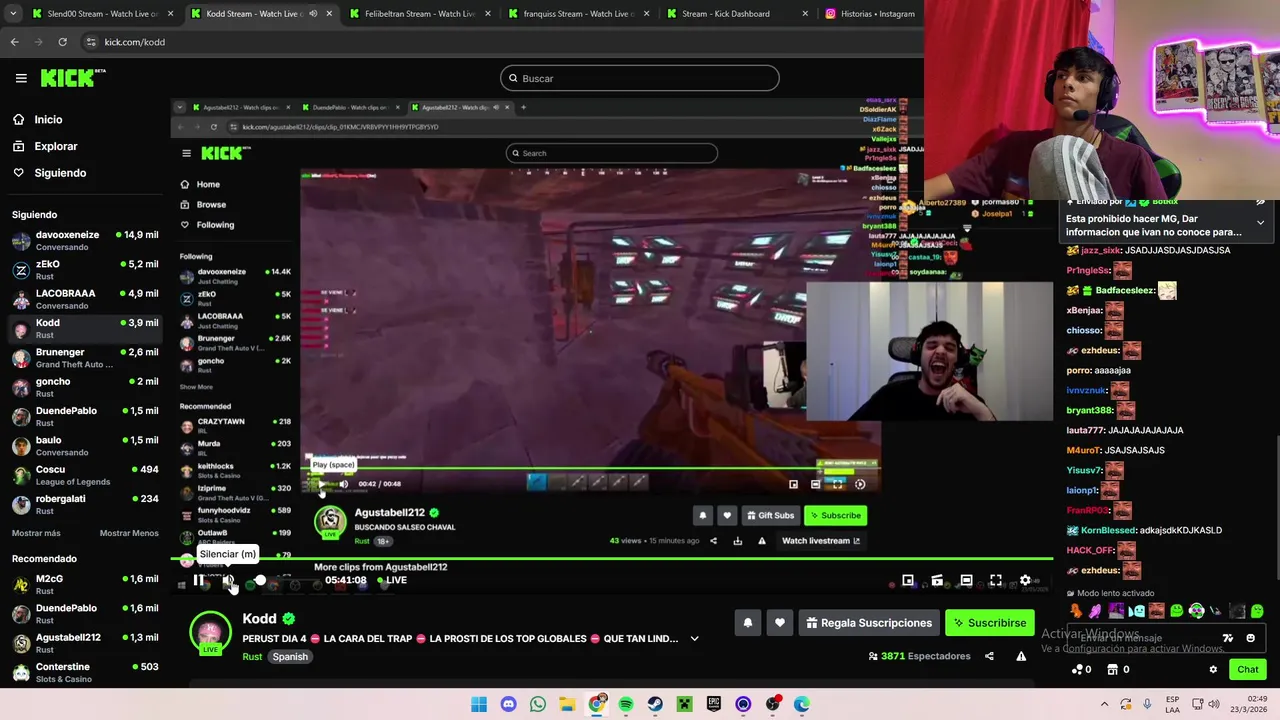Open Kodd's channel avatar

tap(210, 633)
